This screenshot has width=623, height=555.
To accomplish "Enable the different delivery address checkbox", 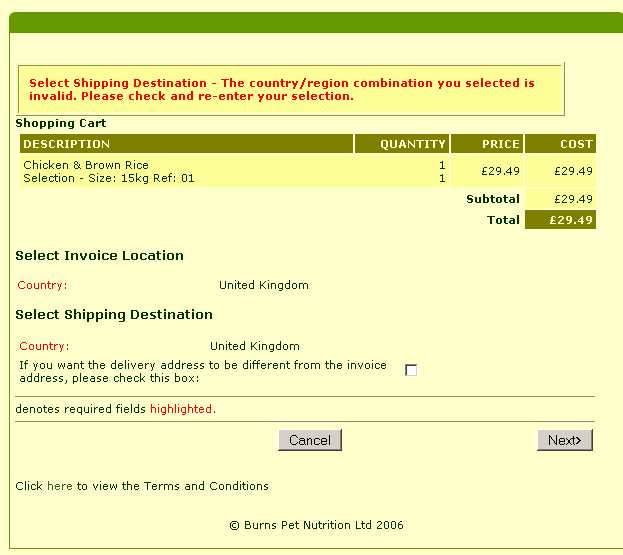I will tap(410, 370).
